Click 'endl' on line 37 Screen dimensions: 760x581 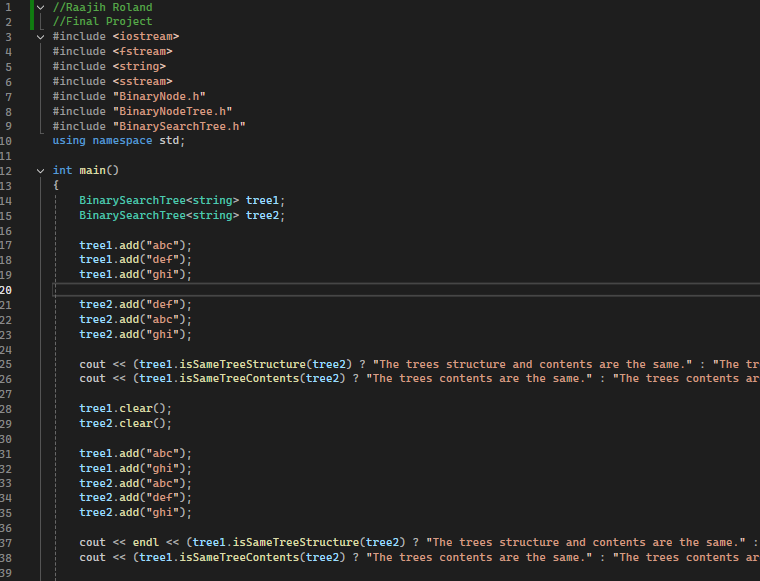point(146,542)
